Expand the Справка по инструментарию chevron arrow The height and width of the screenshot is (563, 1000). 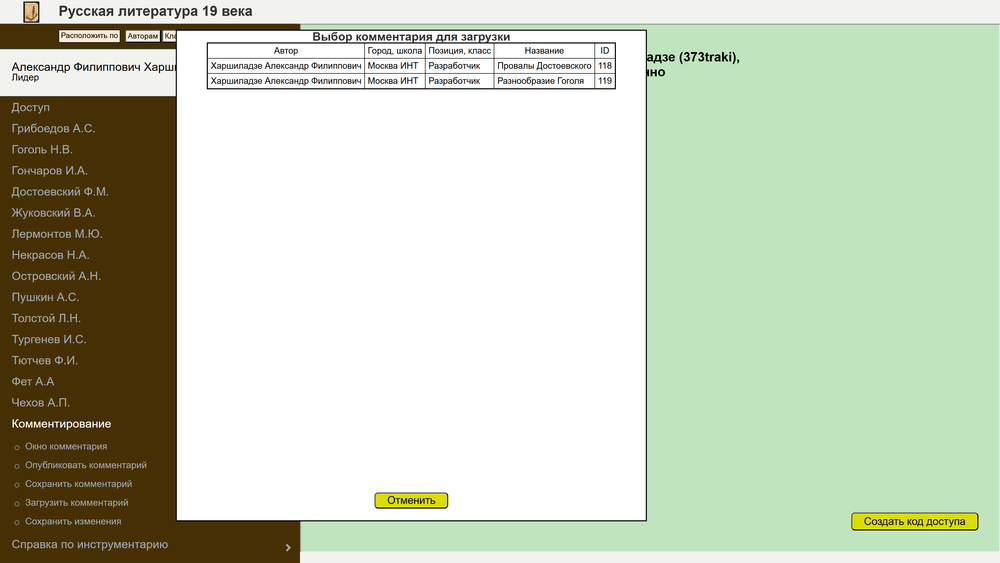pyautogui.click(x=288, y=547)
